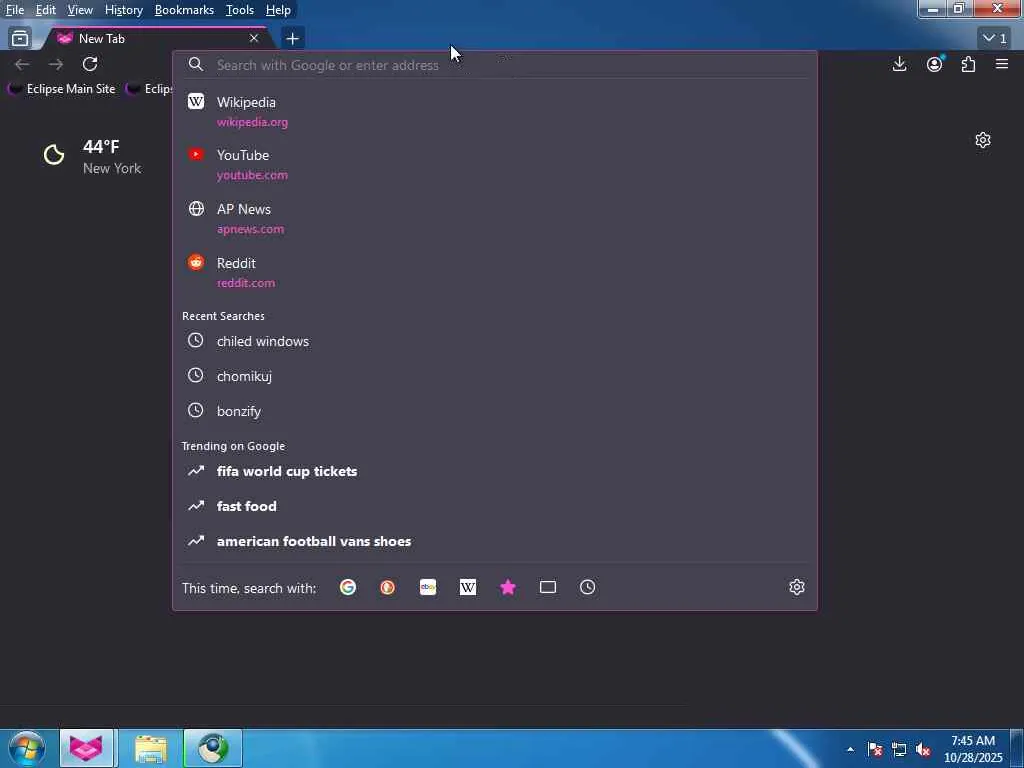Open the File menu
This screenshot has height=768, width=1024.
coord(15,10)
